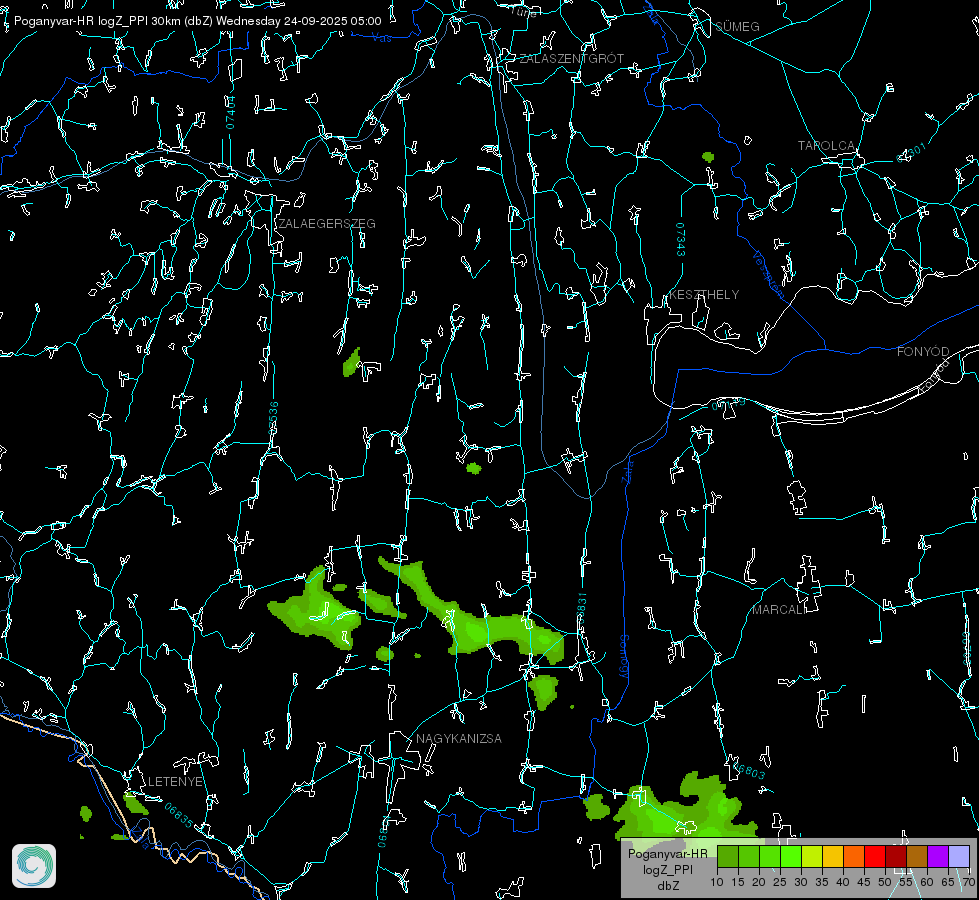The height and width of the screenshot is (900, 979).
Task: Click the radar title text at top left
Action: pos(197,21)
